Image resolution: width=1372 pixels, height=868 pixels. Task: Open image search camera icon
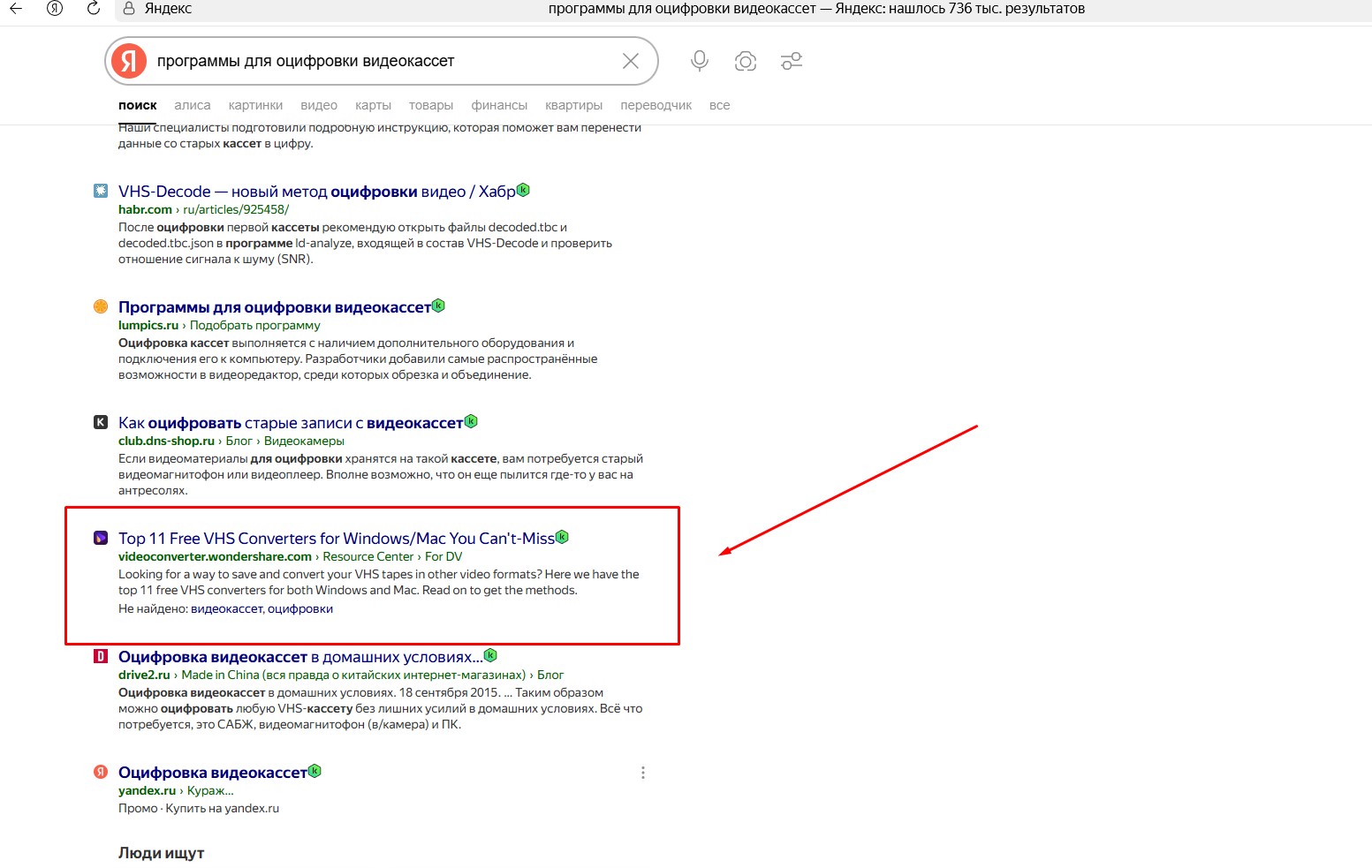pyautogui.click(x=746, y=61)
